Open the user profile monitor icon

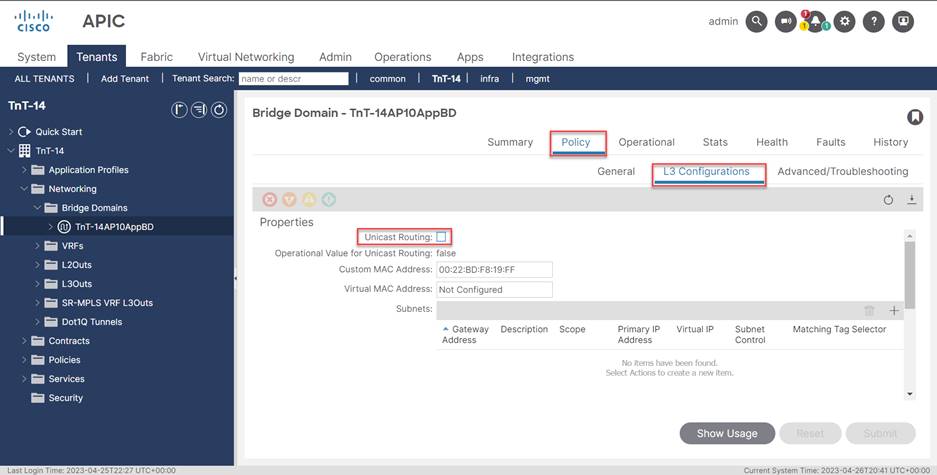click(x=903, y=22)
